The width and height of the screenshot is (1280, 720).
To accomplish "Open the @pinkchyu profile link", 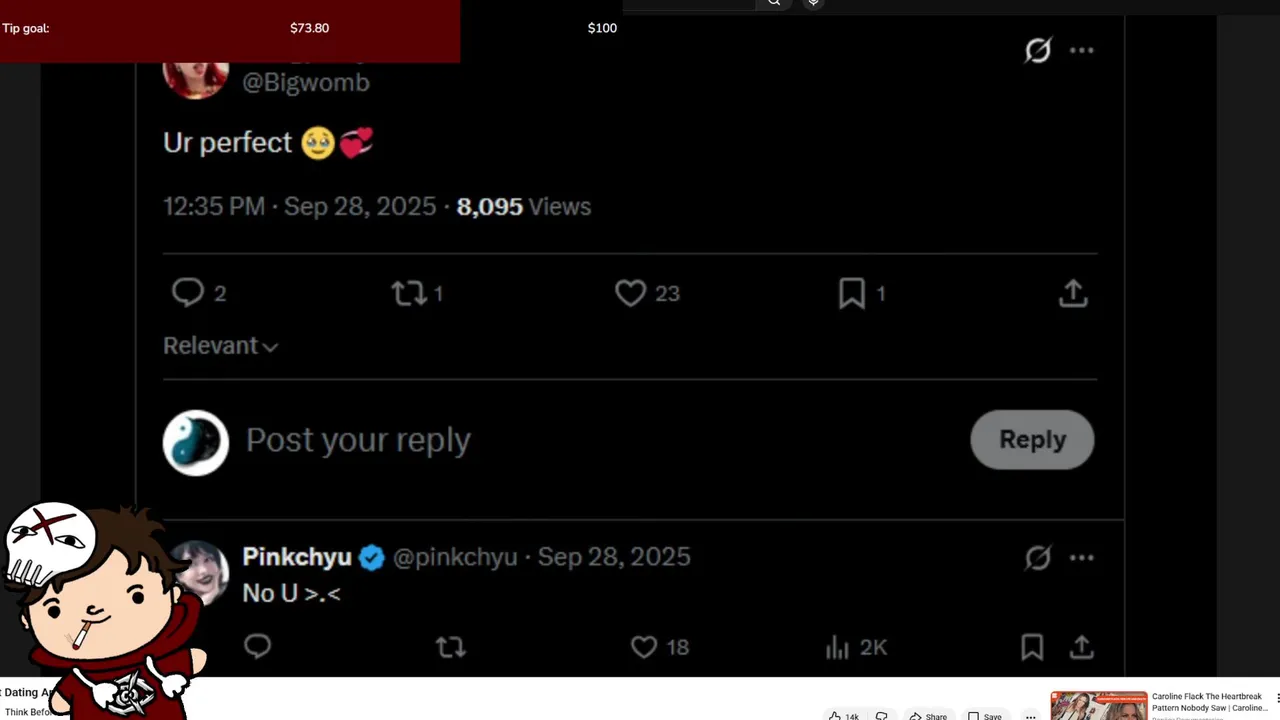I will (455, 557).
